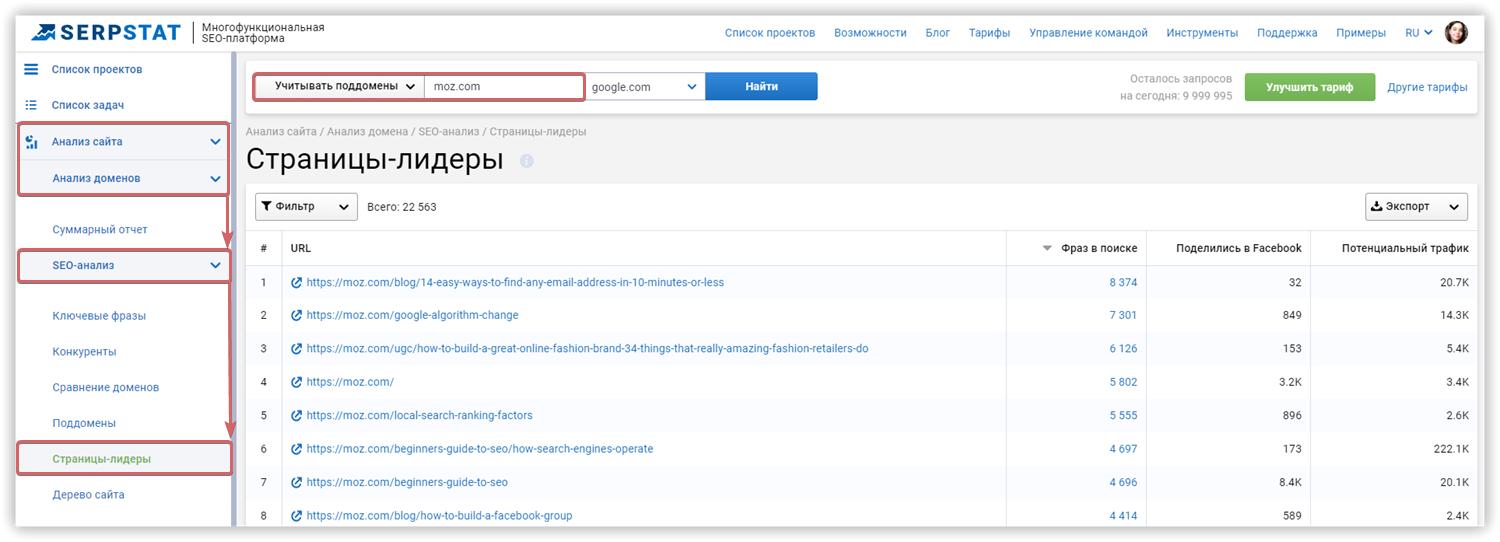The width and height of the screenshot is (1500, 542).
Task: Click the task list icon beside Список задач
Action: 31,105
